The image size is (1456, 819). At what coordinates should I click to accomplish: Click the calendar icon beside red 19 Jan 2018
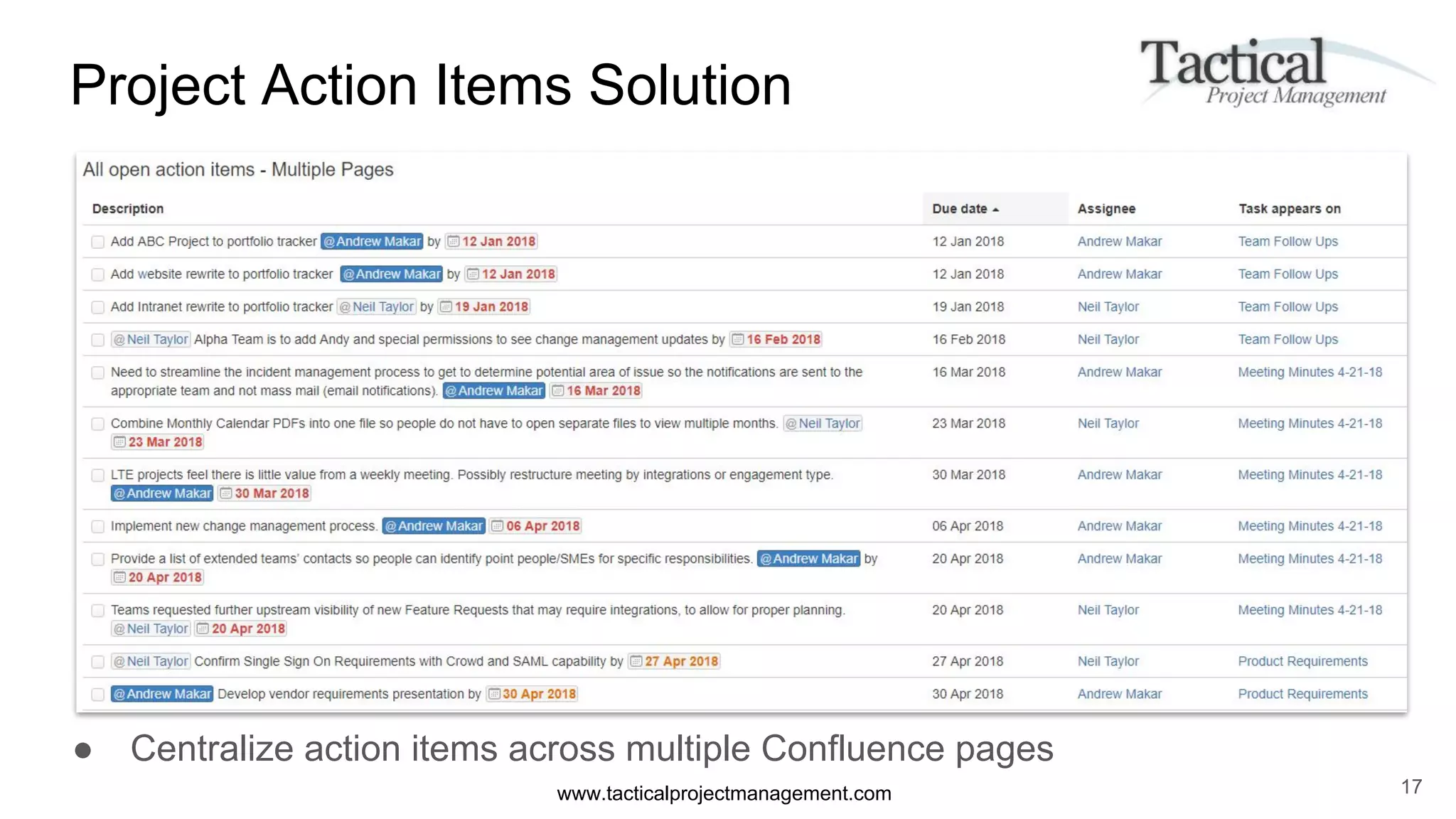(x=446, y=307)
